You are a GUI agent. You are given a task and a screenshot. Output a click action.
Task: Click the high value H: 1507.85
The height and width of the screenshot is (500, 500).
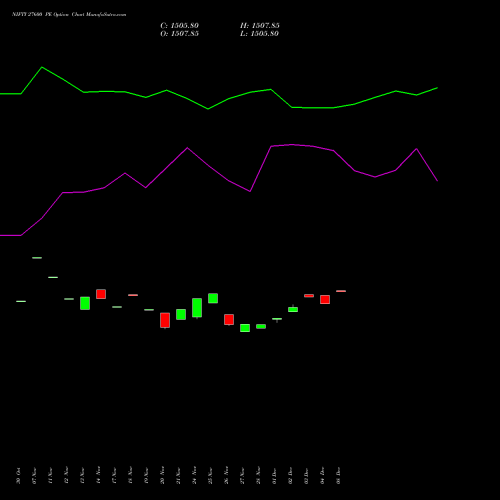[260, 26]
